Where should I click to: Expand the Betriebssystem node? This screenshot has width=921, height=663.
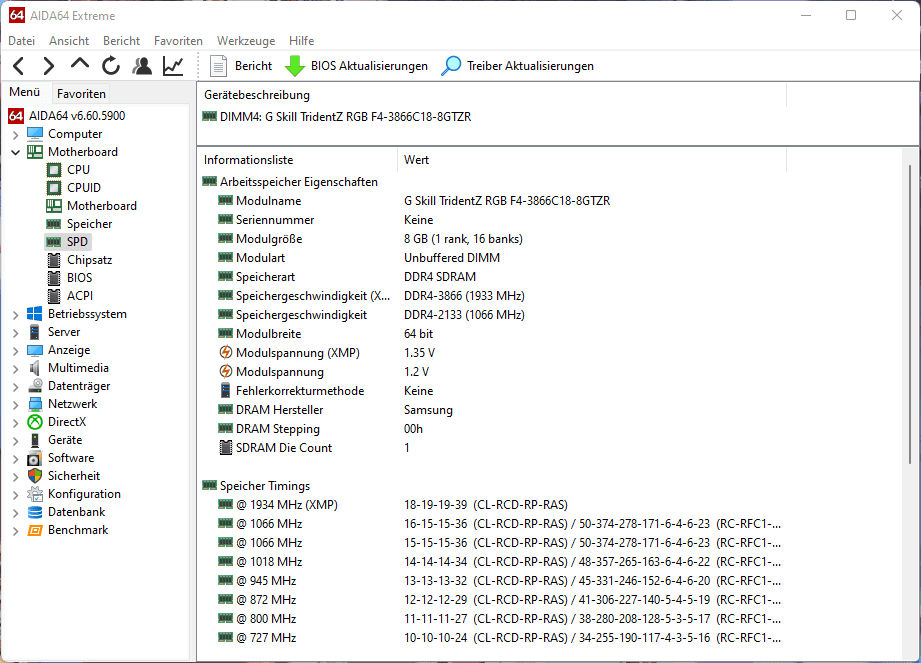tap(15, 315)
